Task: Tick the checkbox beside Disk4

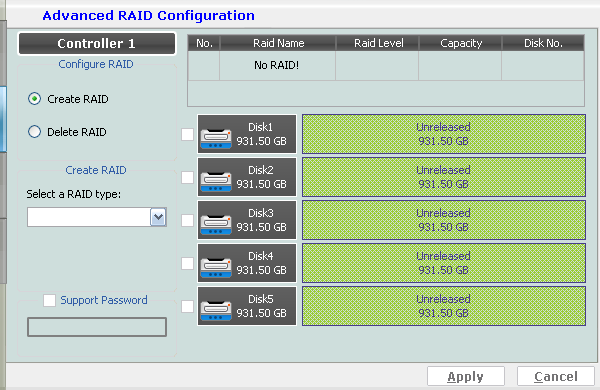Action: pos(188,263)
